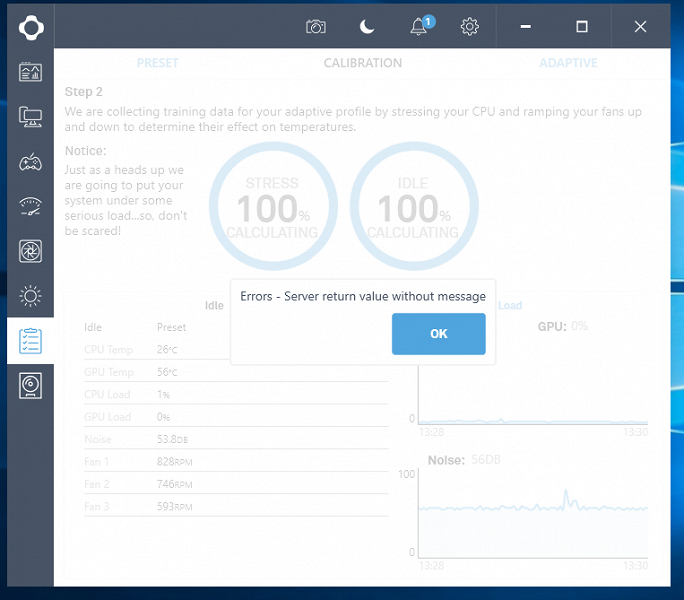Click the Noise 53.8DB value
The width and height of the screenshot is (684, 600).
[x=172, y=439]
